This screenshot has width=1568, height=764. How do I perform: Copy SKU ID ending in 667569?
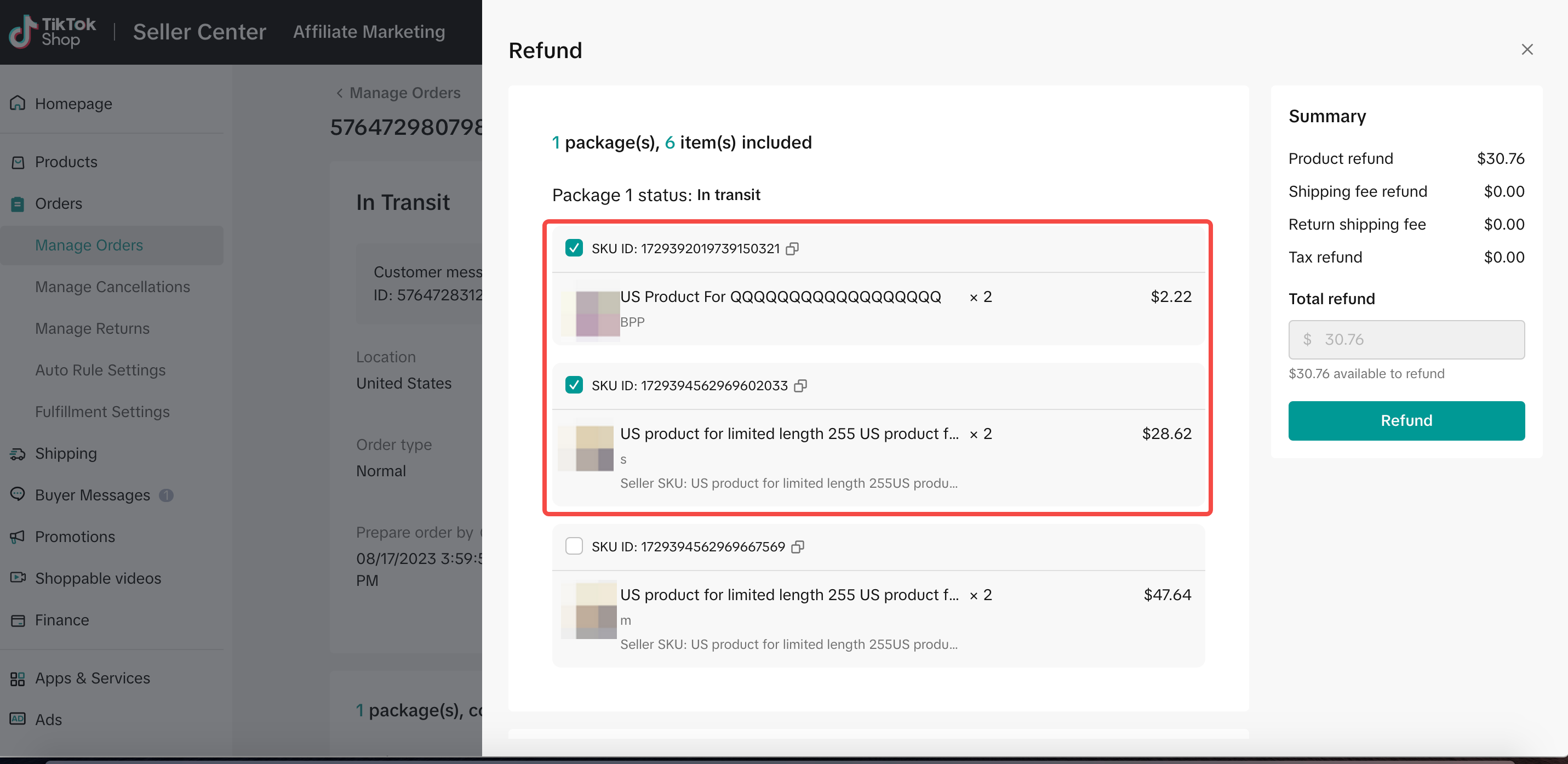coord(797,546)
